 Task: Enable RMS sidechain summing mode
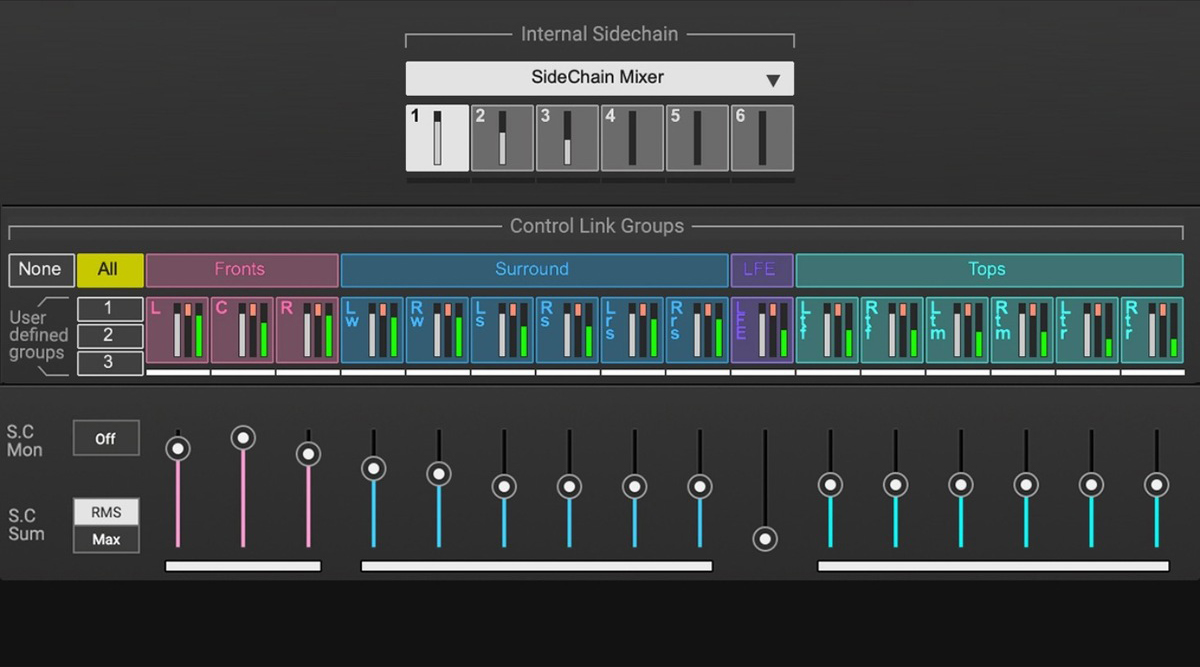106,511
